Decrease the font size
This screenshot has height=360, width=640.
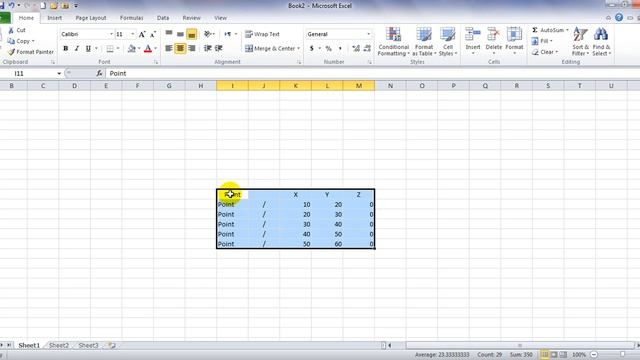coord(153,34)
